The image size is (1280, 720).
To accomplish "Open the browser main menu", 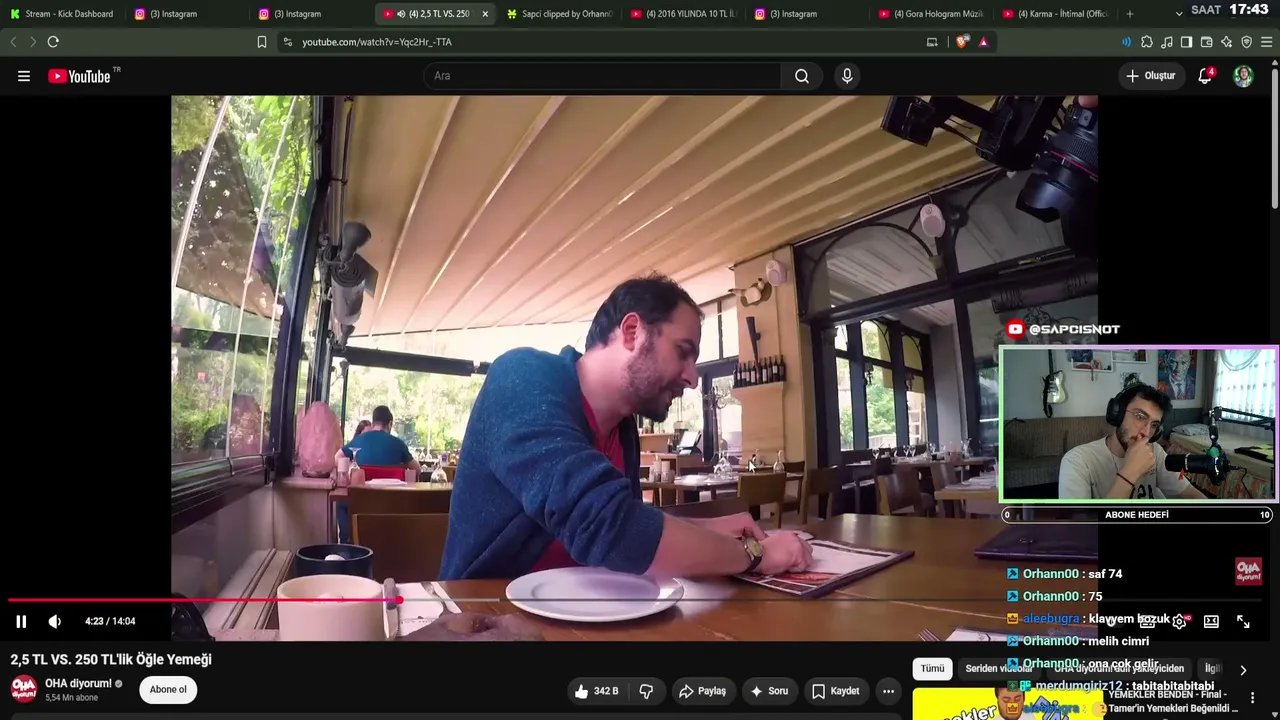I will (x=1266, y=42).
